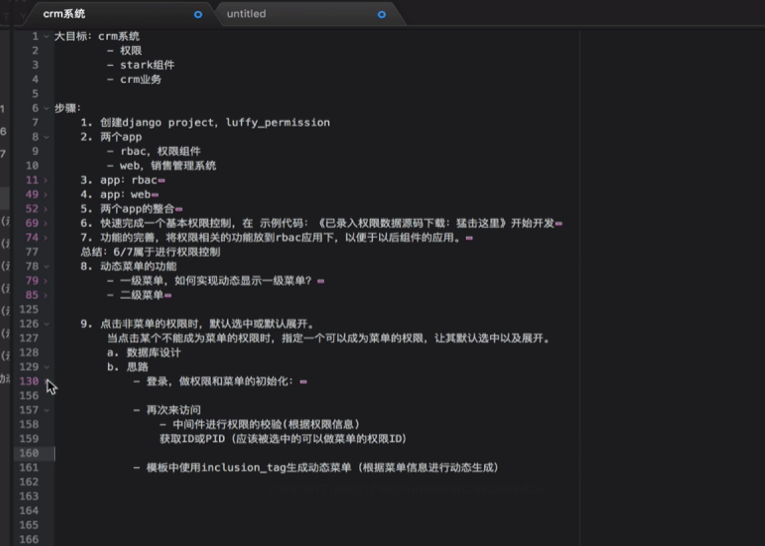Screen dimensions: 765x546
Task: Click the '大目标: crm系统' line
Action: (97, 36)
